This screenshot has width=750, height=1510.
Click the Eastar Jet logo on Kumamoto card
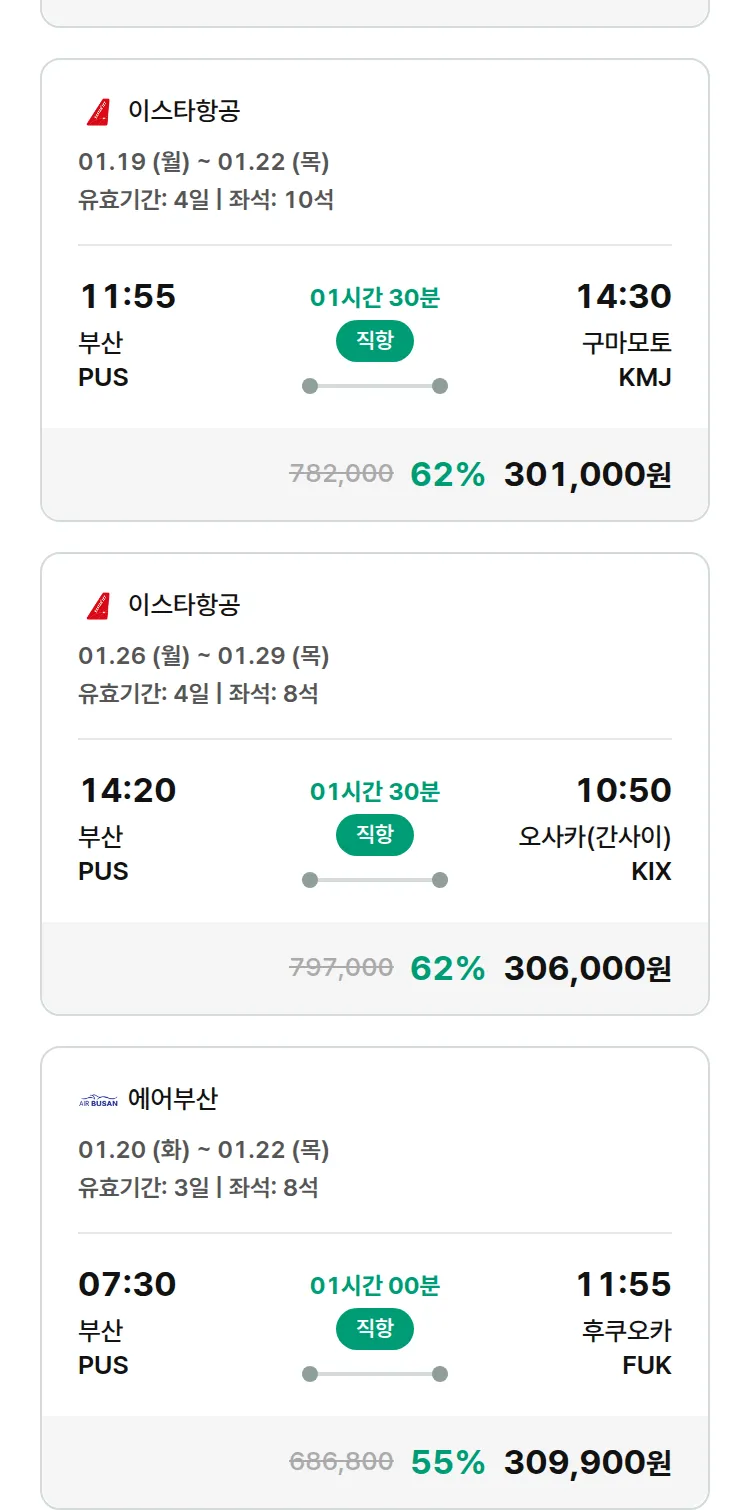tap(98, 112)
